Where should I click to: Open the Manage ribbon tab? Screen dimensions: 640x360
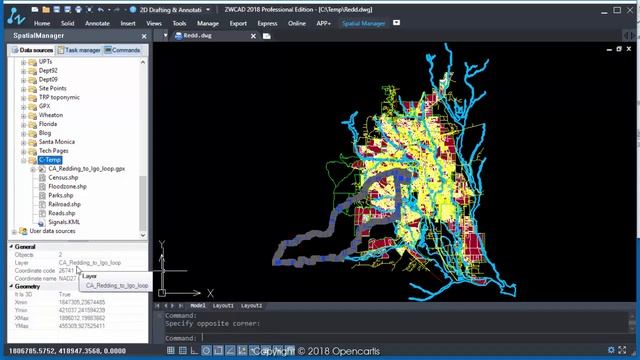(x=208, y=23)
